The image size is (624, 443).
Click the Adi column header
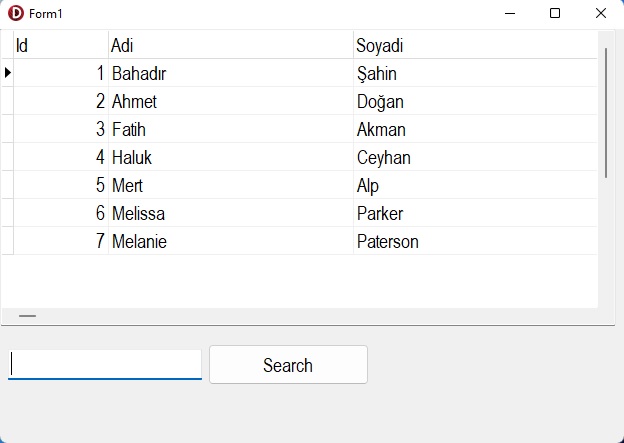(x=230, y=46)
